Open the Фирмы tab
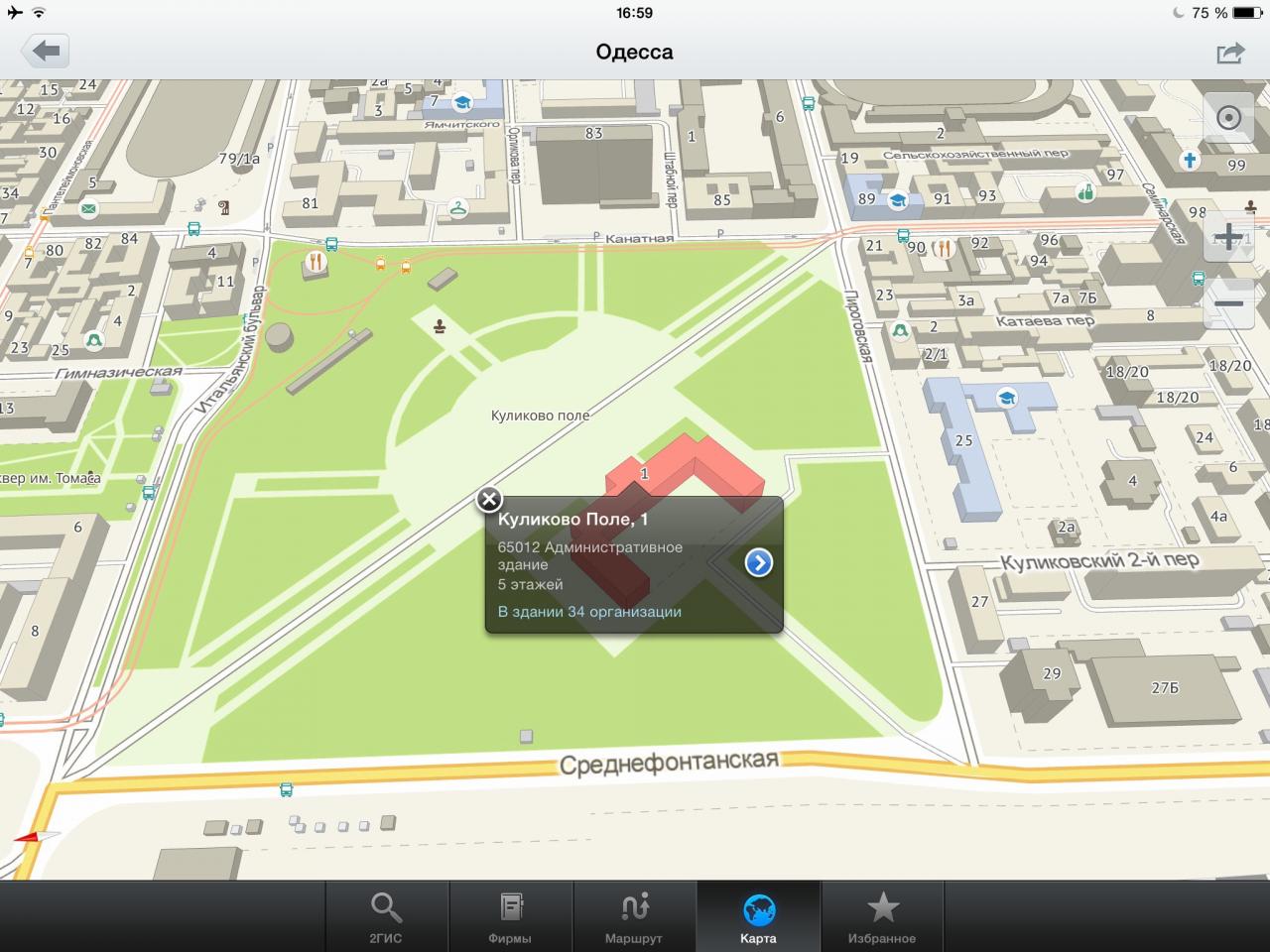Screen dimensions: 1270x952 [x=510, y=917]
